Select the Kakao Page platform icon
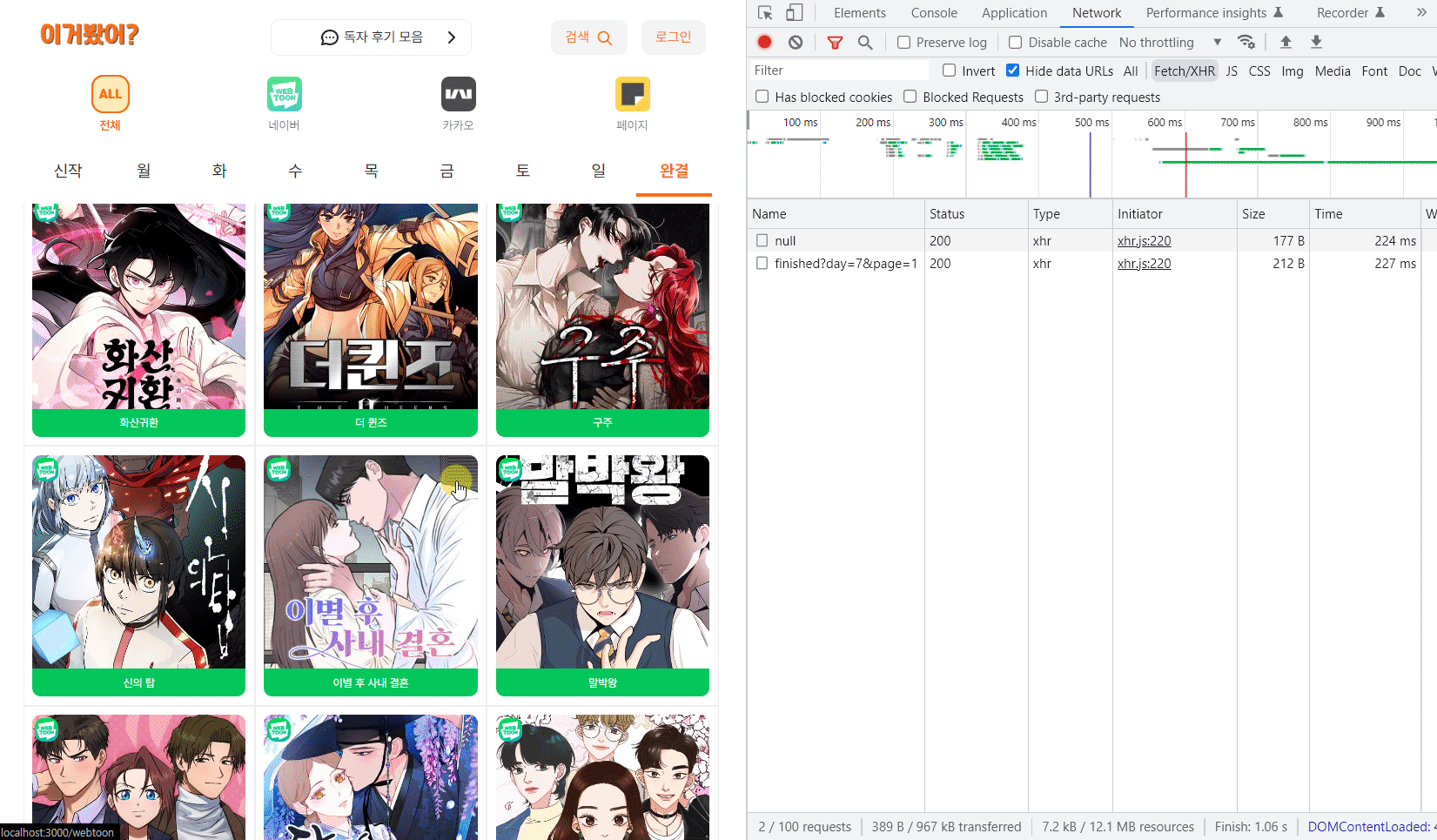 pos(633,94)
